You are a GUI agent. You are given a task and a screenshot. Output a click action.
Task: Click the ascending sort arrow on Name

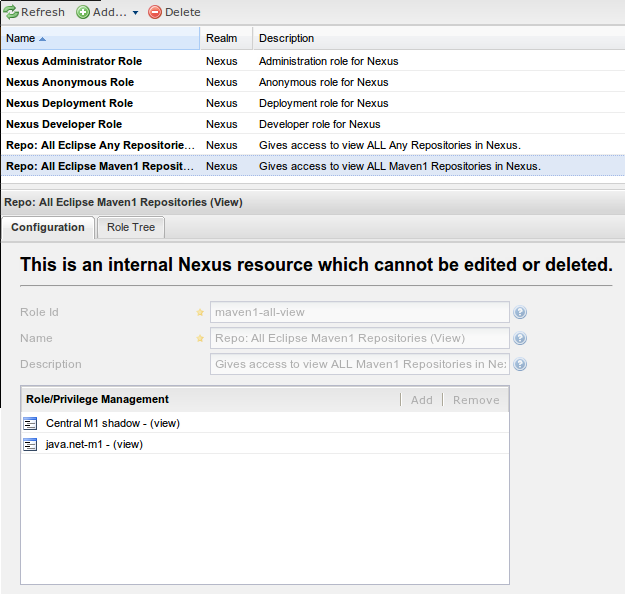[x=42, y=39]
